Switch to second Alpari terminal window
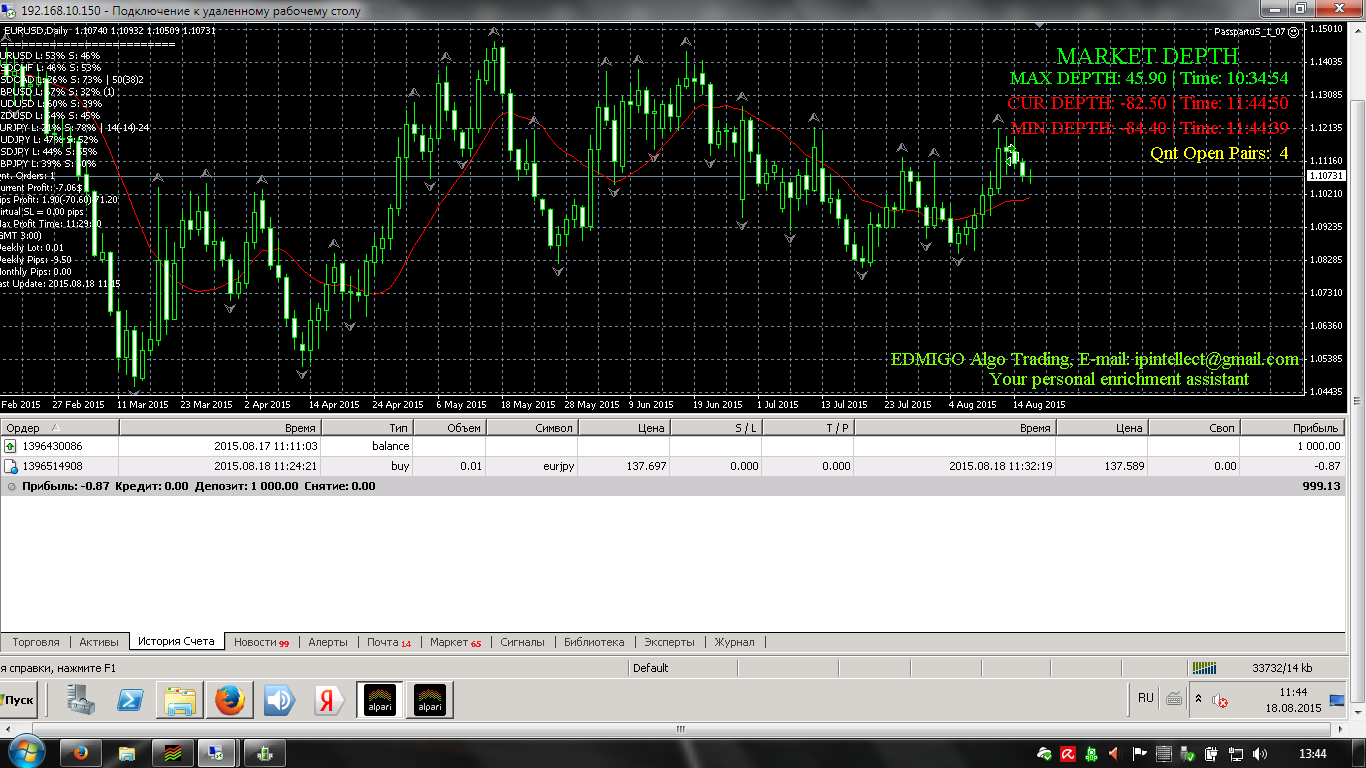This screenshot has width=1366, height=768. click(x=431, y=700)
